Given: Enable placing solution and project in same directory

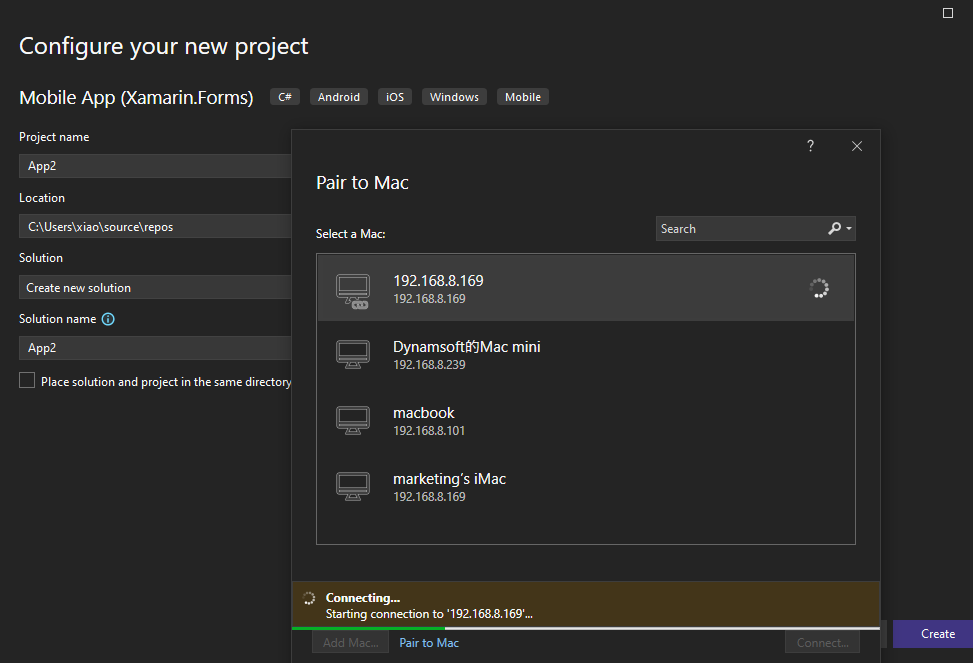Looking at the screenshot, I should (x=27, y=381).
